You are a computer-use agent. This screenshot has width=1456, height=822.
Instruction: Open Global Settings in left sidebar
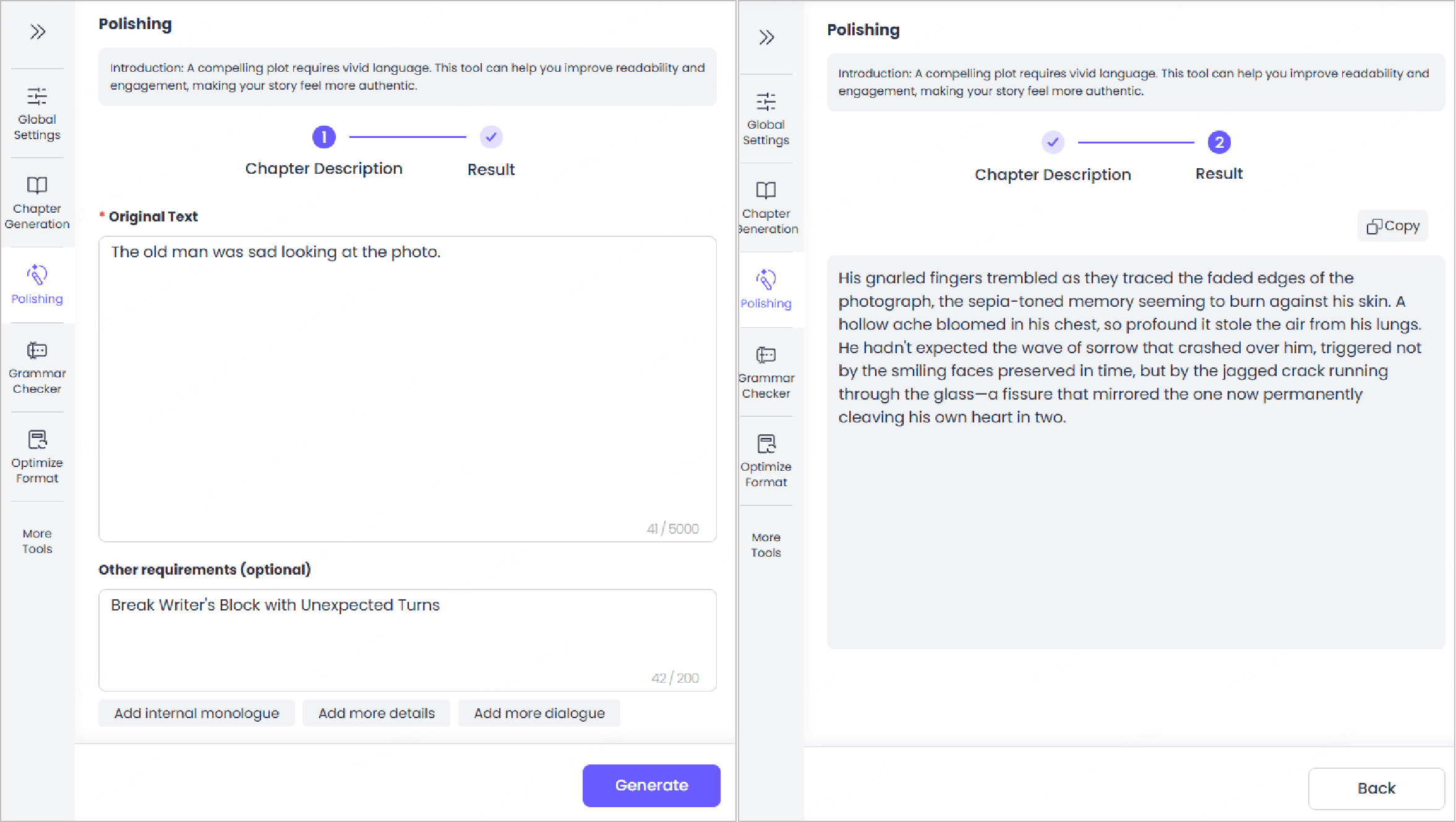click(37, 114)
